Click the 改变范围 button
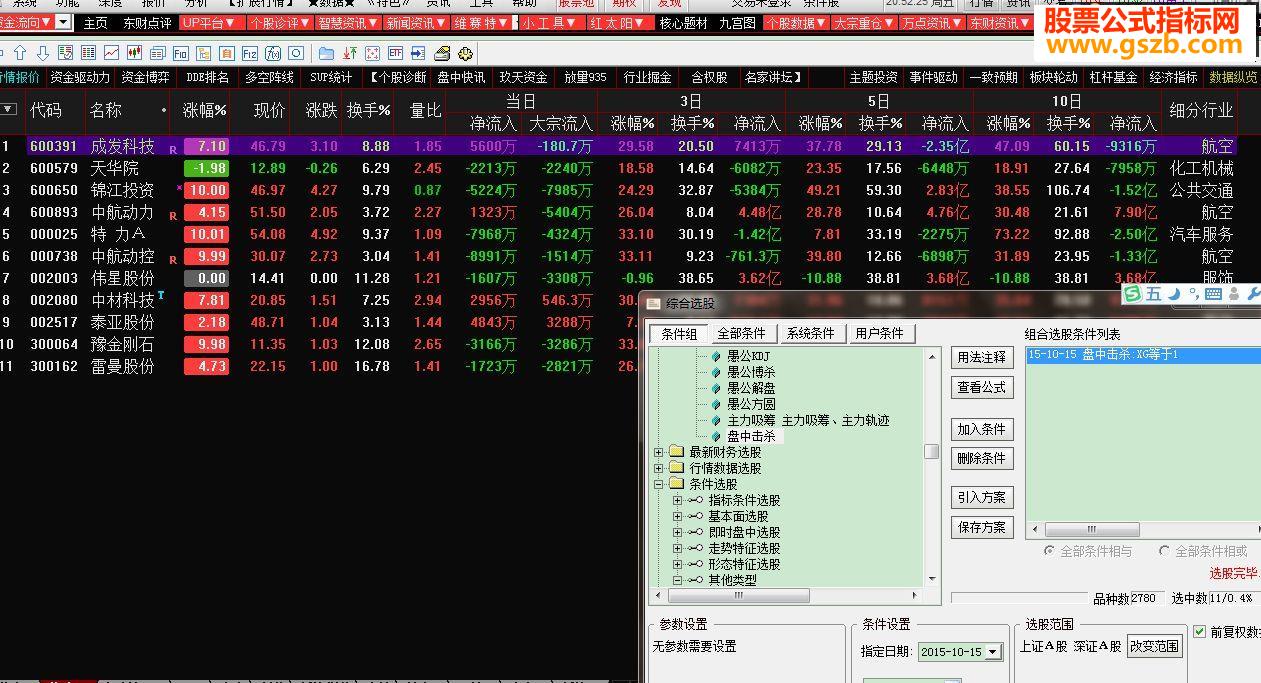1261x683 pixels. coord(1154,646)
